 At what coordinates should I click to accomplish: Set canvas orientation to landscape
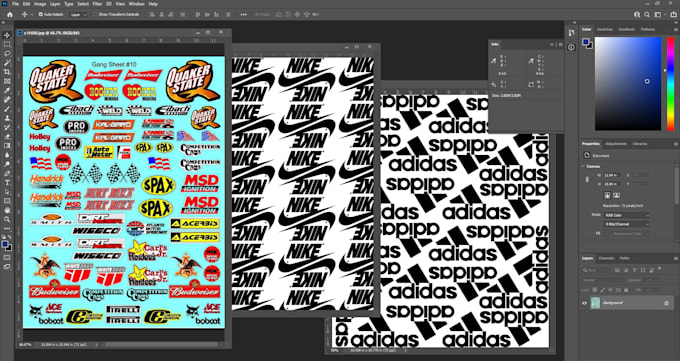tap(617, 195)
